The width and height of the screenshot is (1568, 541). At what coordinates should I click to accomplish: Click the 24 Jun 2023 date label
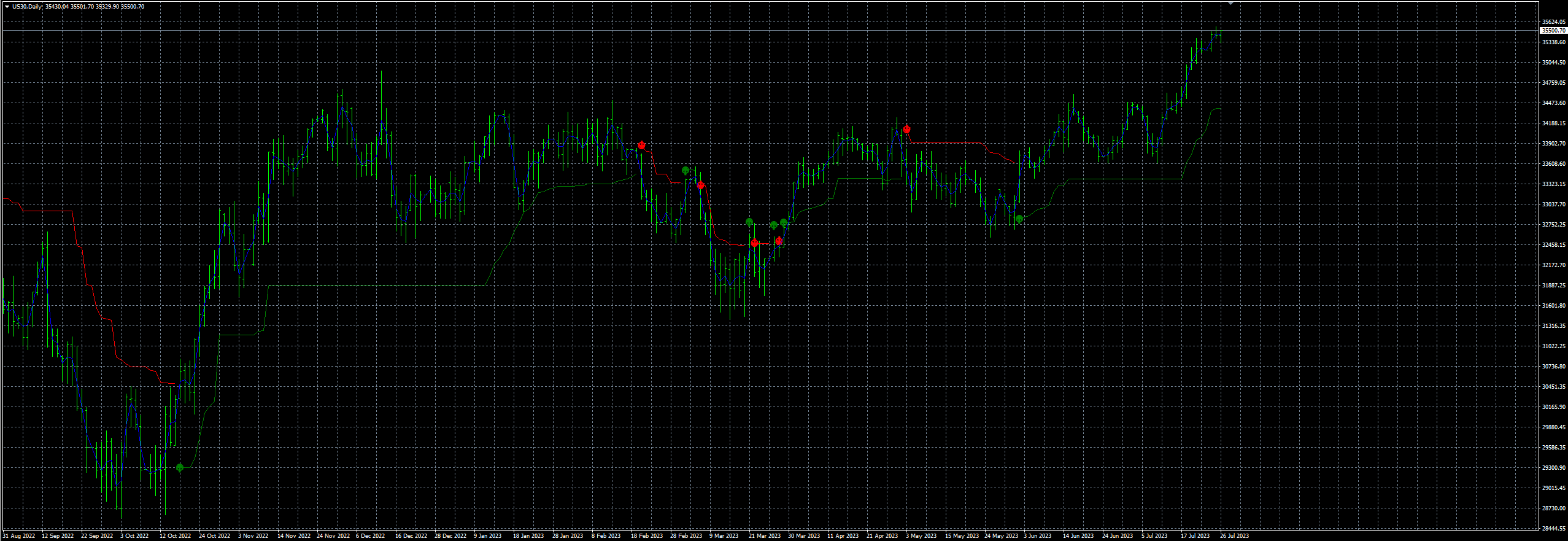[1118, 536]
